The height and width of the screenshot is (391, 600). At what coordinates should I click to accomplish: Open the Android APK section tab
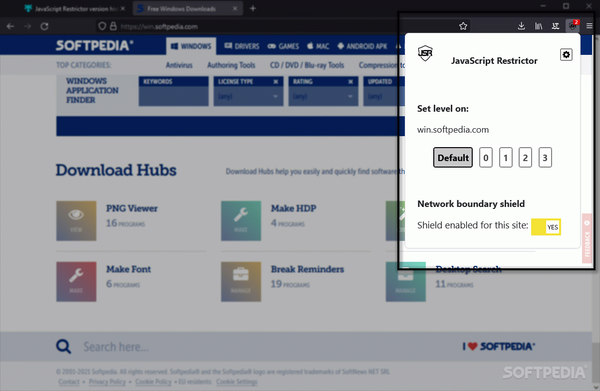(362, 46)
